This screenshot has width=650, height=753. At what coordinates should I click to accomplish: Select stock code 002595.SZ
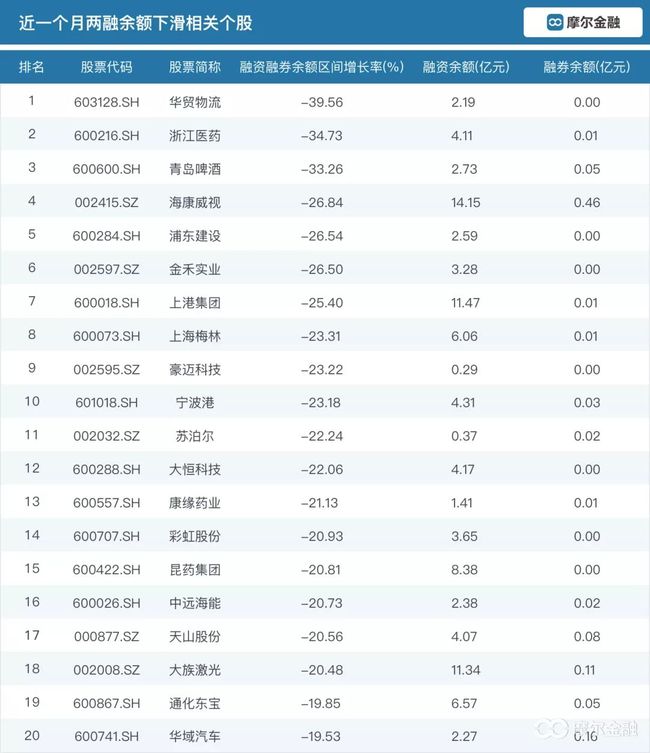click(107, 369)
